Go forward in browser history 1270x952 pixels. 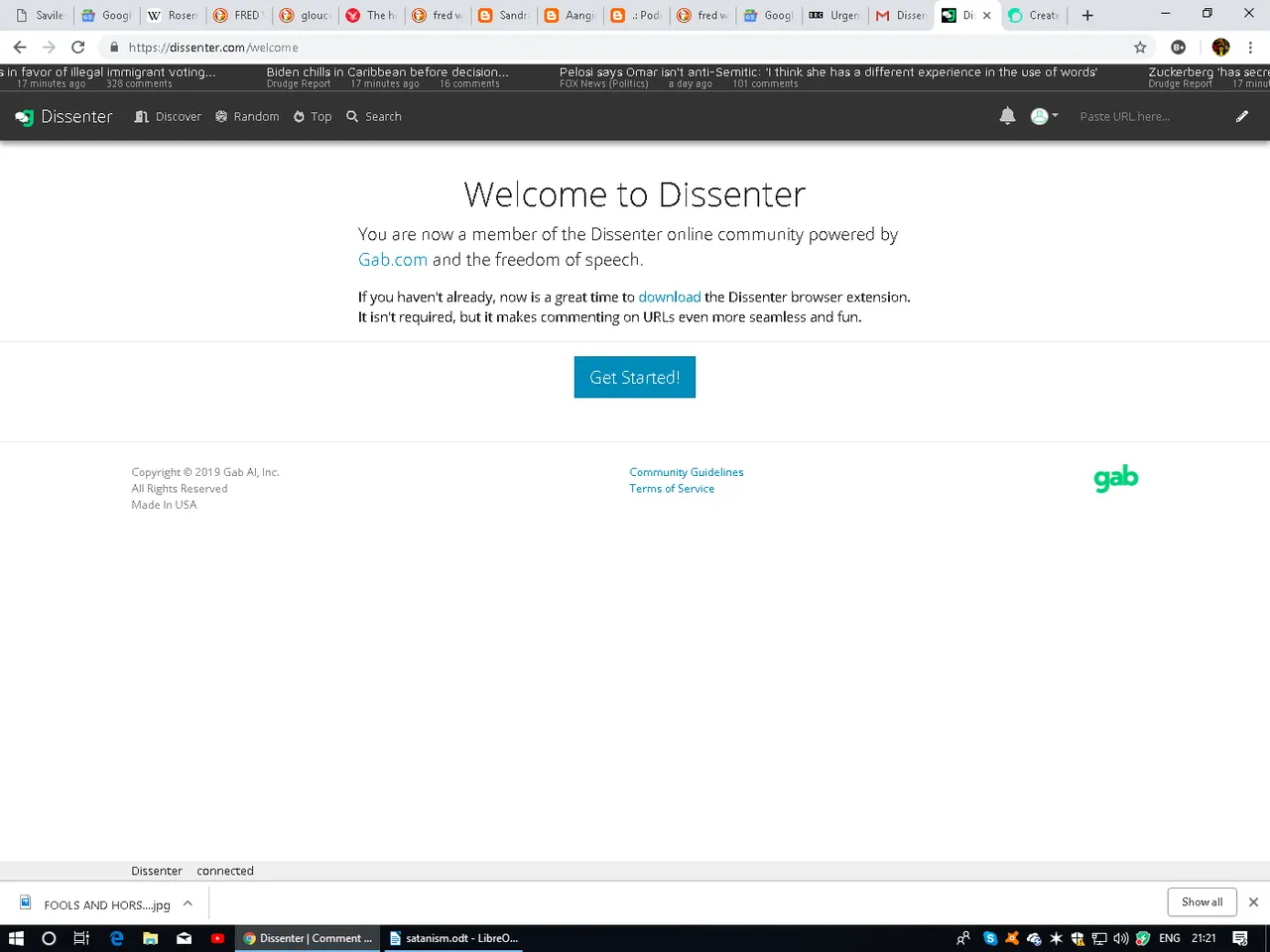[x=49, y=47]
